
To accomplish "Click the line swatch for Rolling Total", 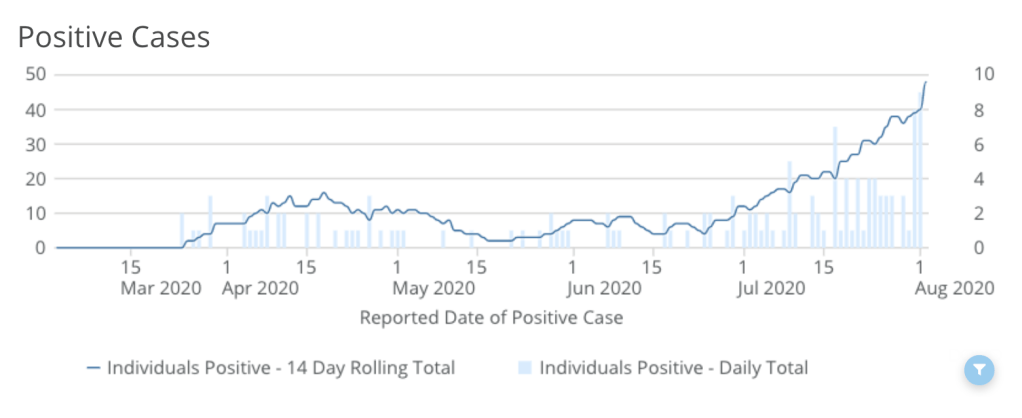I will pos(94,368).
